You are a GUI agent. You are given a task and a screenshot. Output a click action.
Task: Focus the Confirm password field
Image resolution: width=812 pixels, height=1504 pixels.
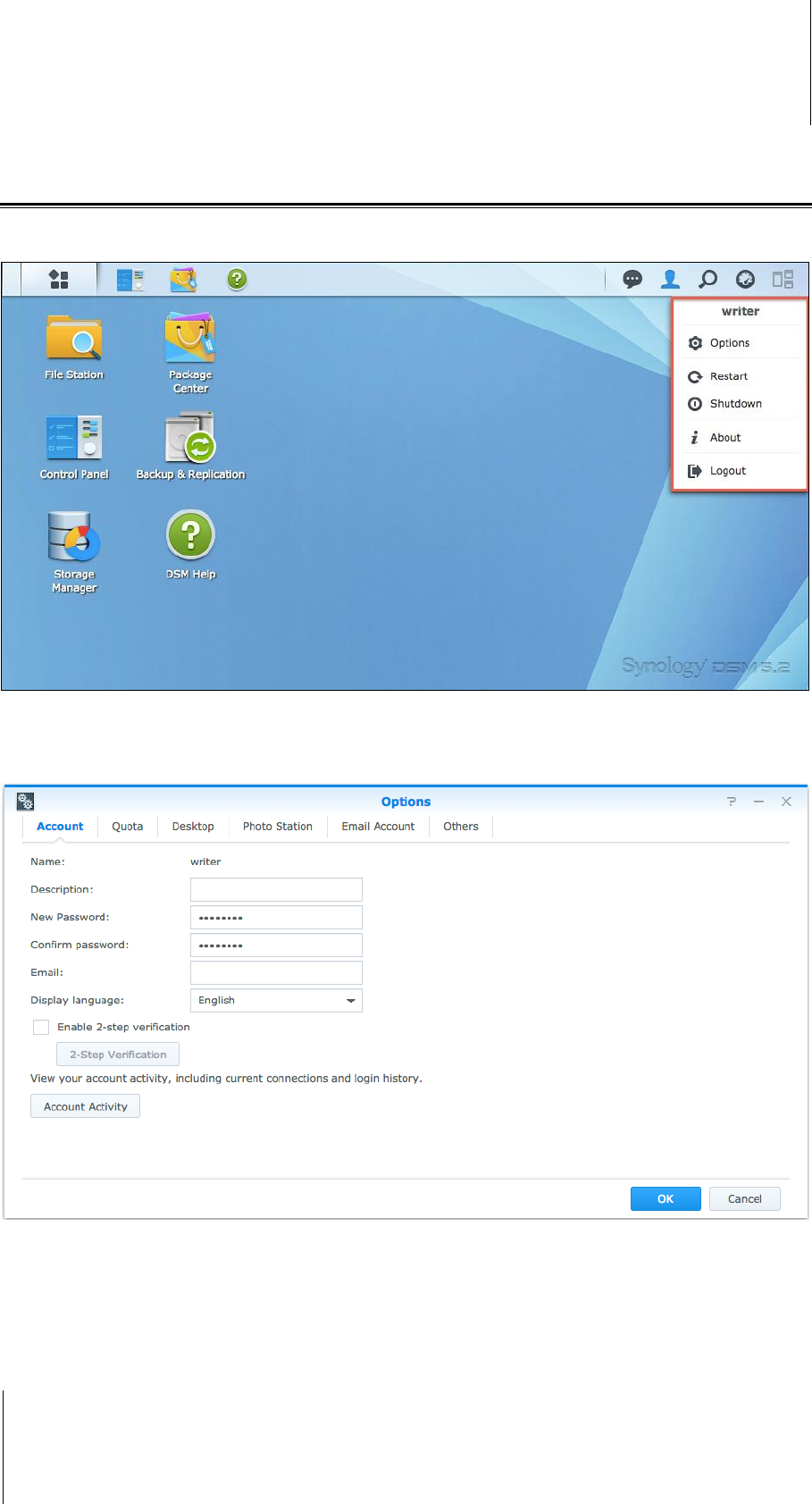pos(276,945)
